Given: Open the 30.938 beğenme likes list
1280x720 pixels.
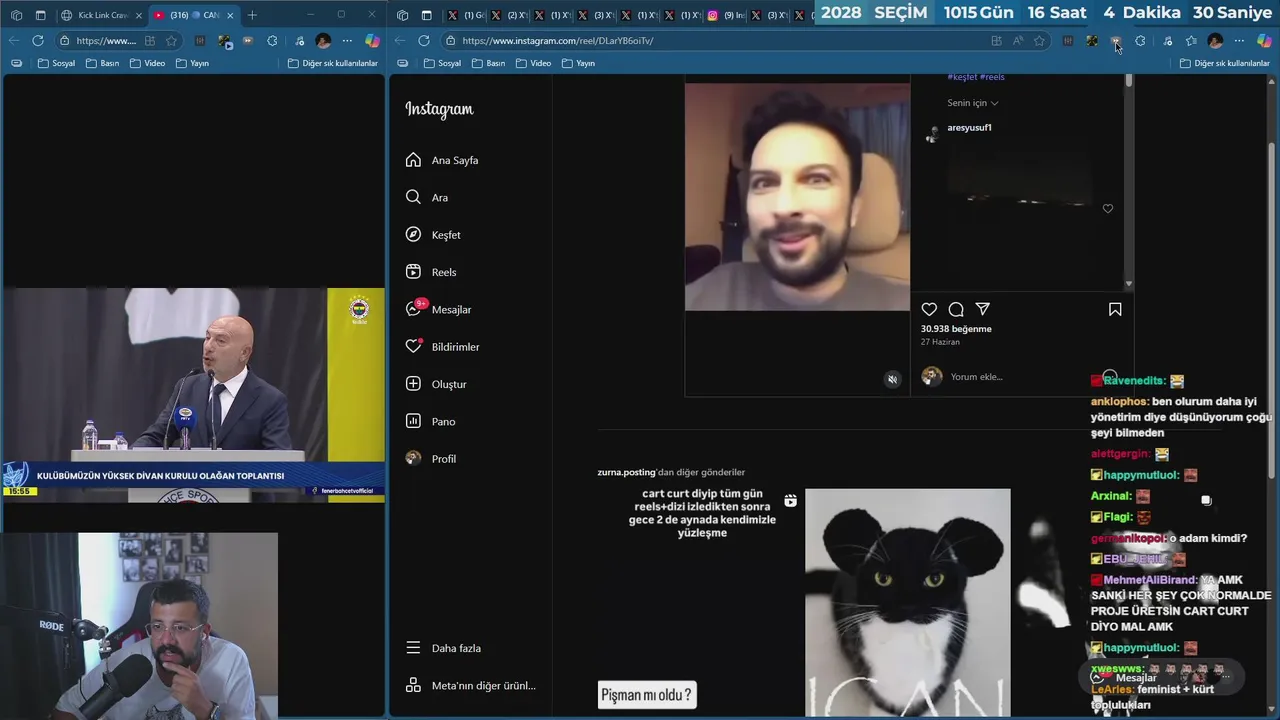Looking at the screenshot, I should 956,329.
